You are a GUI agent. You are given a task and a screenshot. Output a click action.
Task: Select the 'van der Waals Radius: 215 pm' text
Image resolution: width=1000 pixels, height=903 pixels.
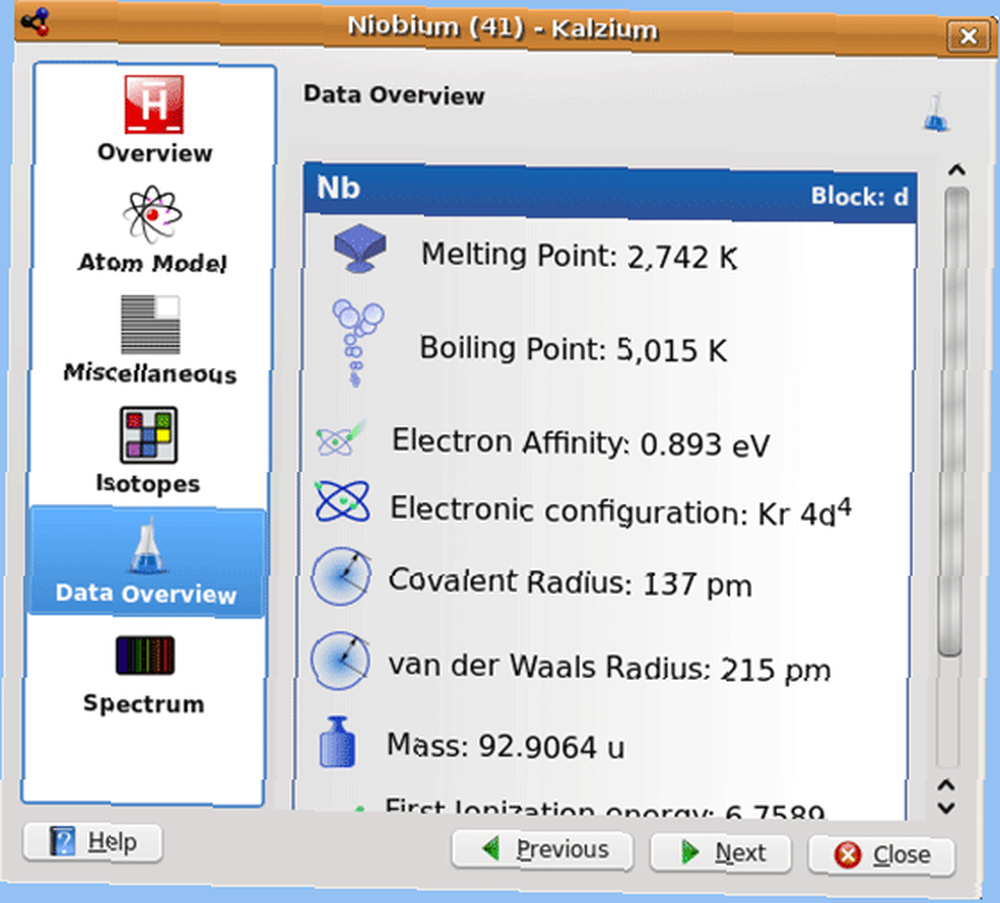(x=609, y=668)
